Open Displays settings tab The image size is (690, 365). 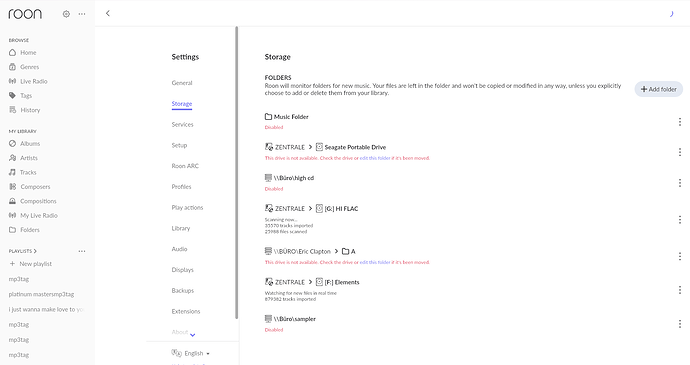[182, 269]
